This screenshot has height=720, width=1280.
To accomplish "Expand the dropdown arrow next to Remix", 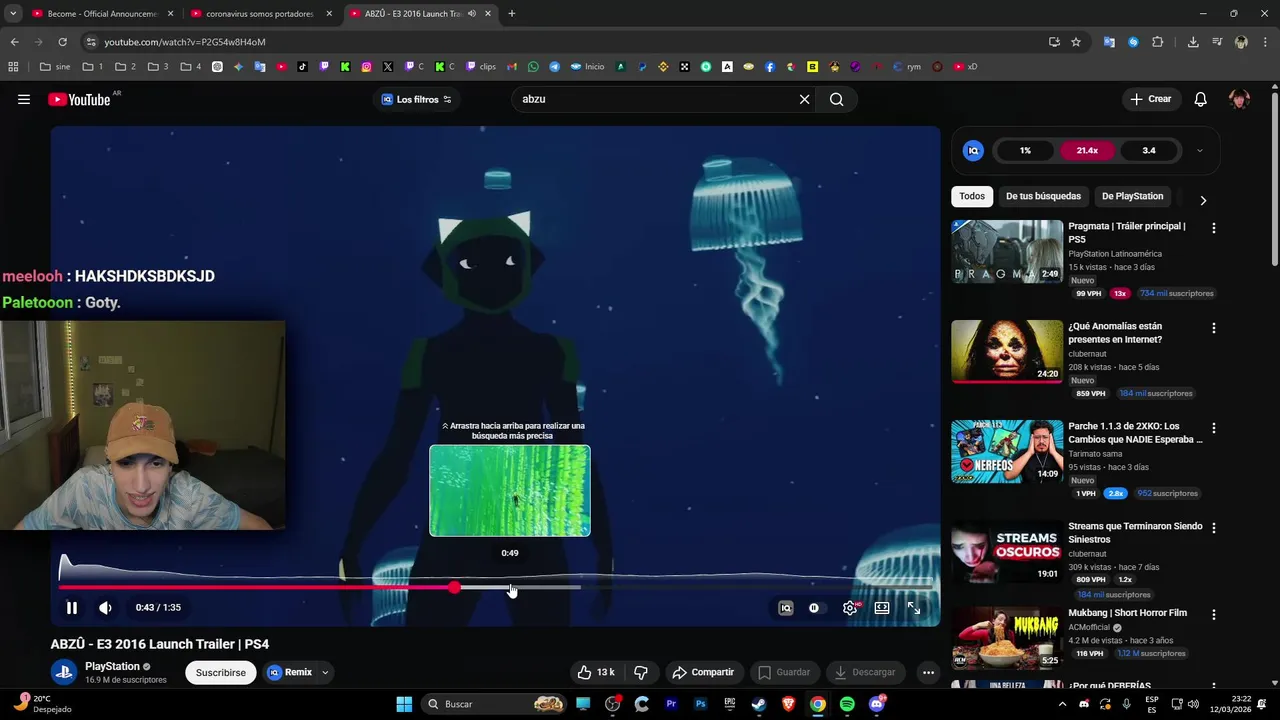I will (325, 672).
